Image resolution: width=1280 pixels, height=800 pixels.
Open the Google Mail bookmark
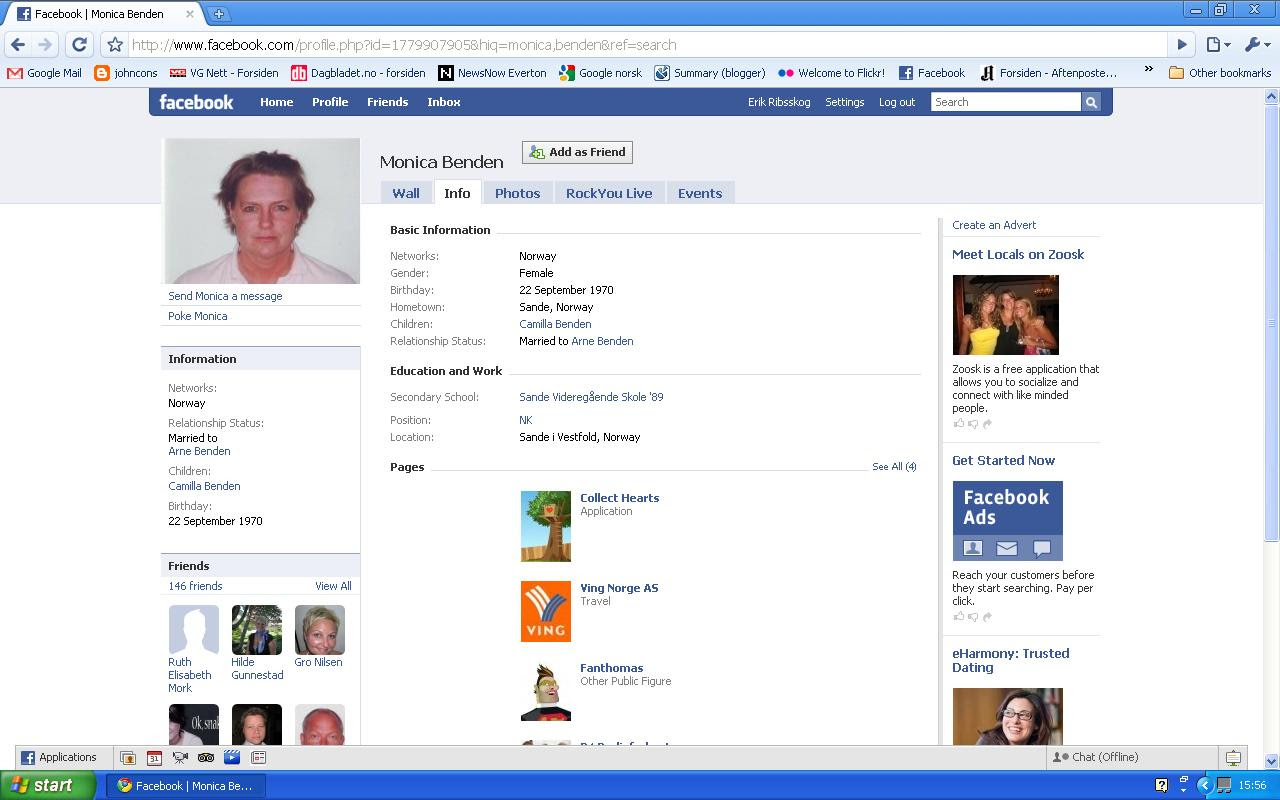coord(44,73)
